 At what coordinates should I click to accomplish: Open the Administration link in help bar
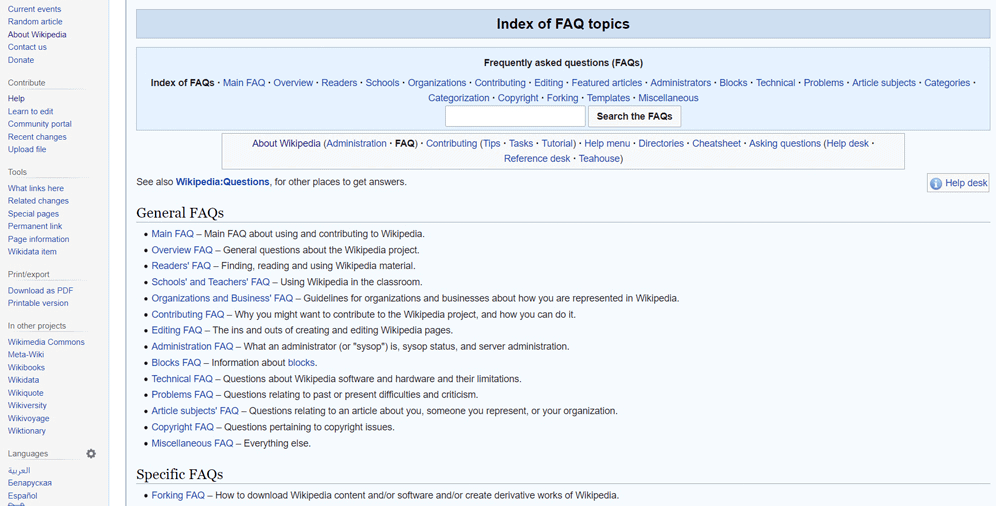point(356,143)
